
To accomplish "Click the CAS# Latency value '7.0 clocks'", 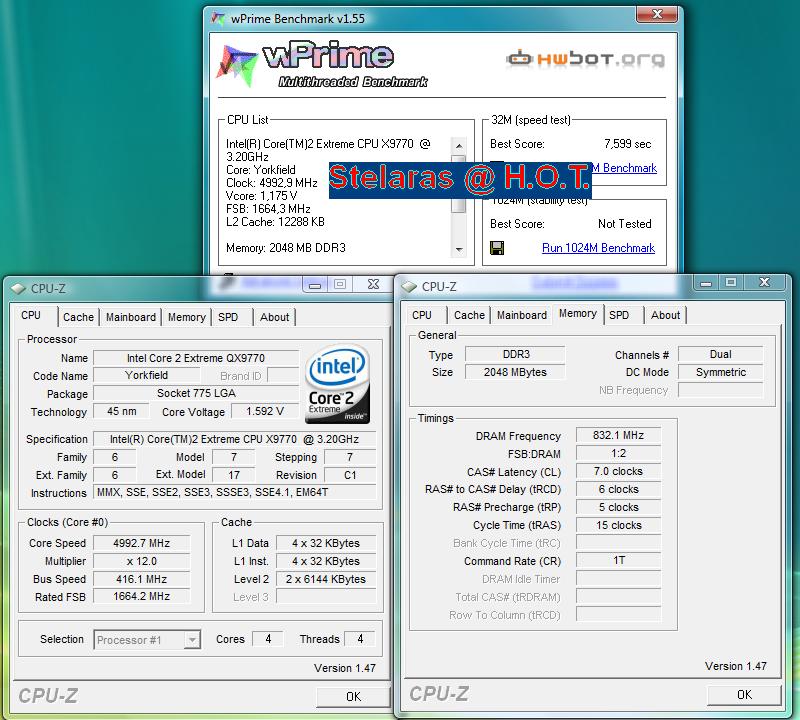I will [x=618, y=471].
